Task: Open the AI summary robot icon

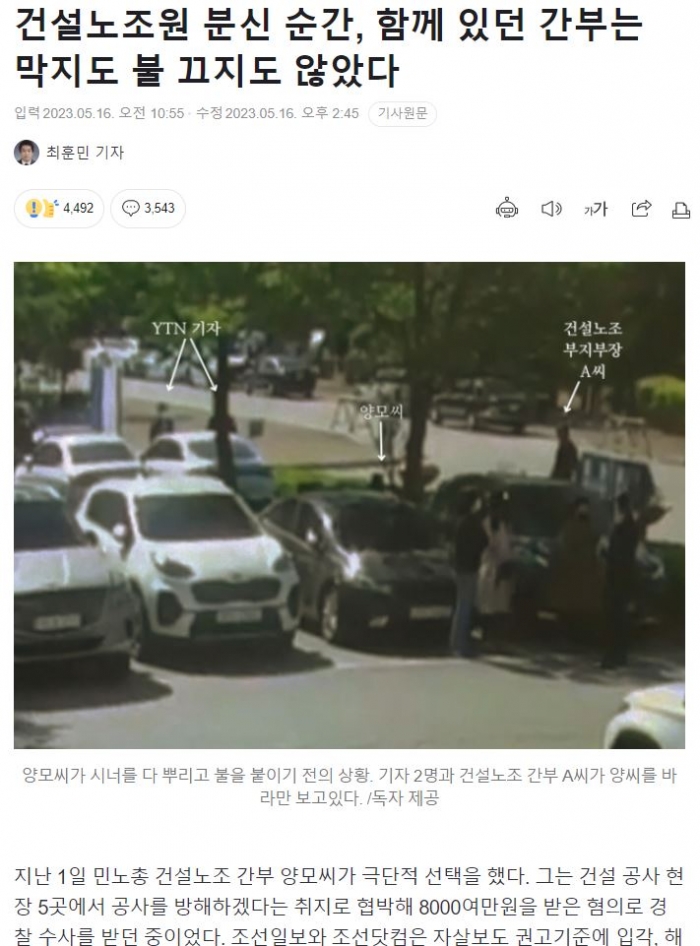Action: (507, 208)
